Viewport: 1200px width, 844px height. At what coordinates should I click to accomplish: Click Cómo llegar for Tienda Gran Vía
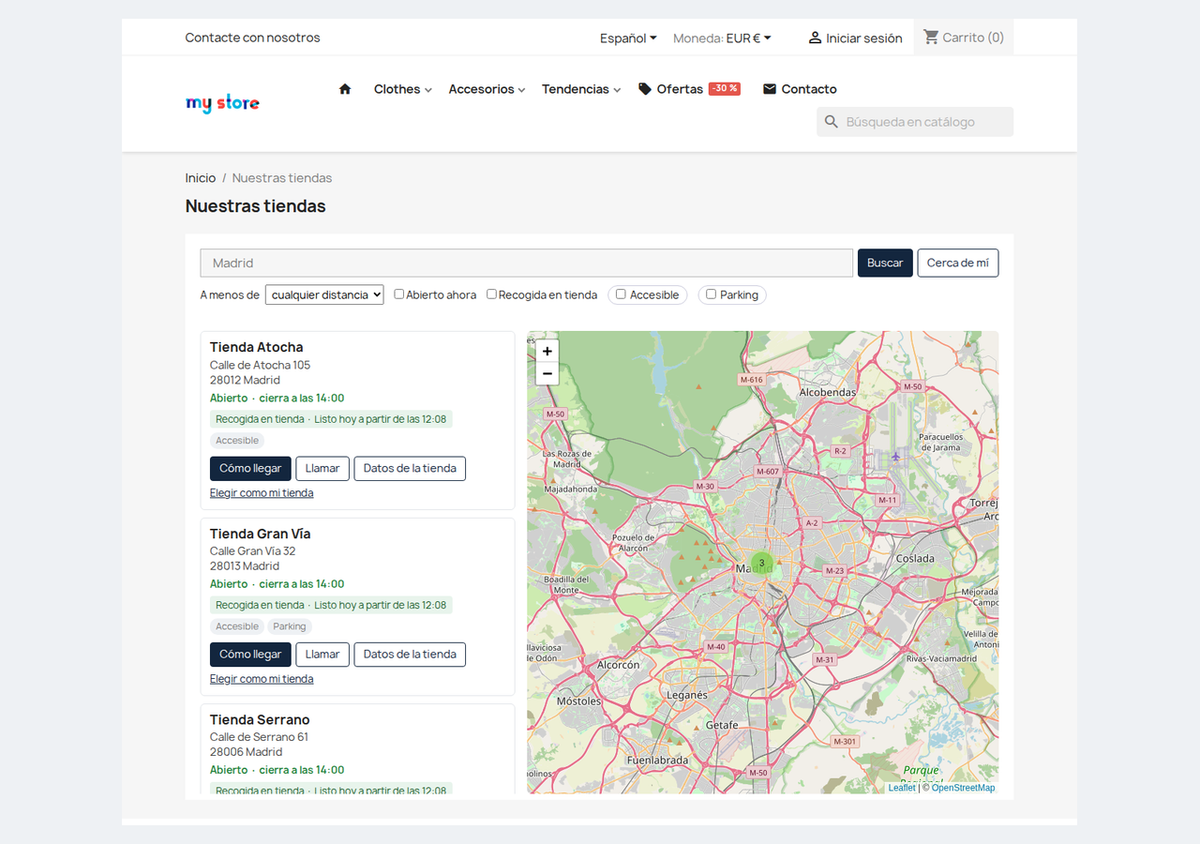pyautogui.click(x=250, y=654)
